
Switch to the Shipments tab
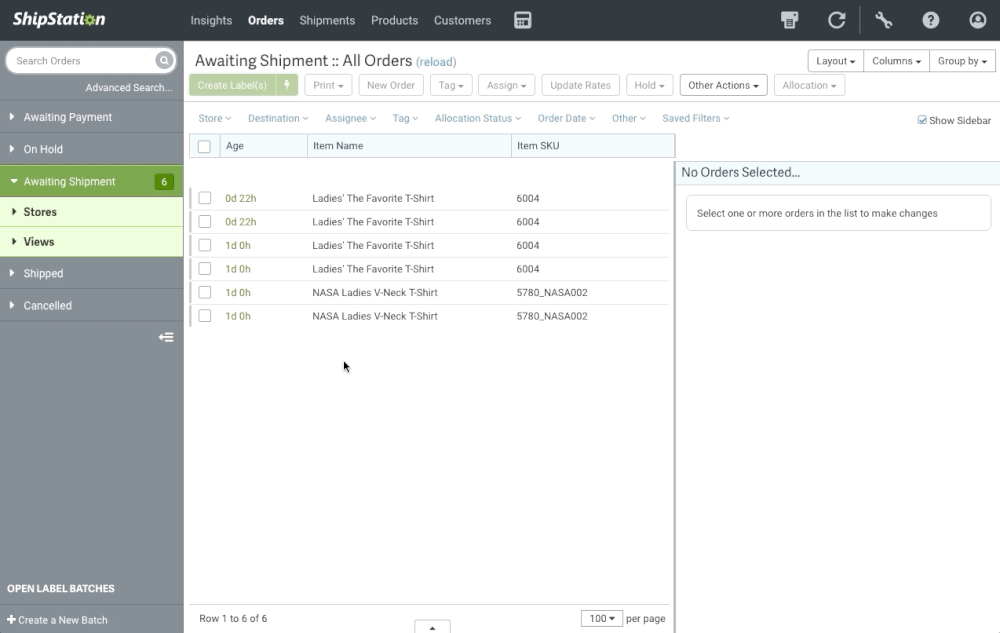[x=327, y=20]
